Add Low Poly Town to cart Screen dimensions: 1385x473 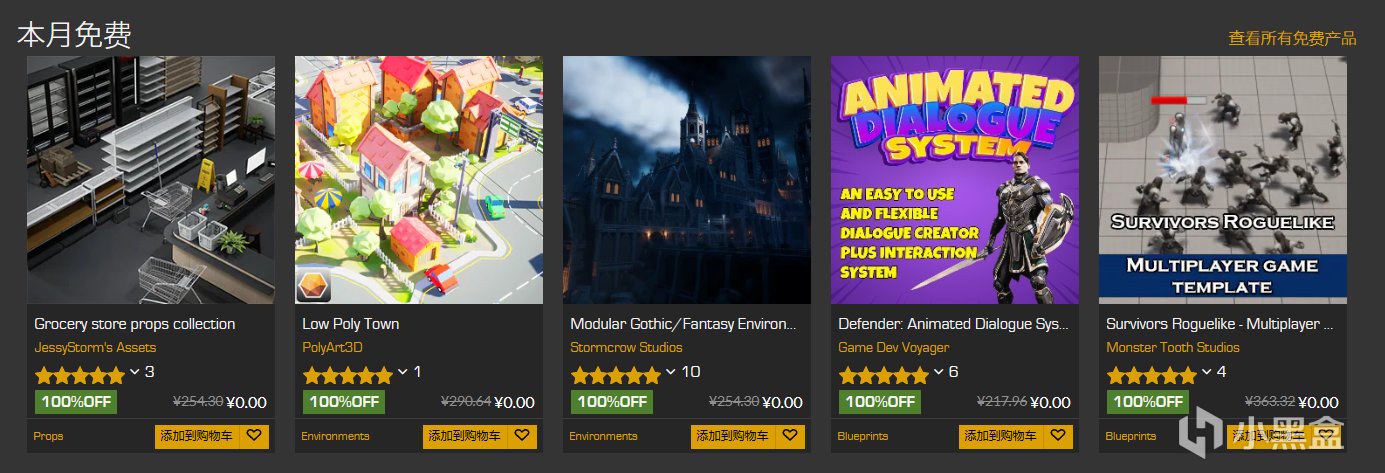tap(465, 436)
